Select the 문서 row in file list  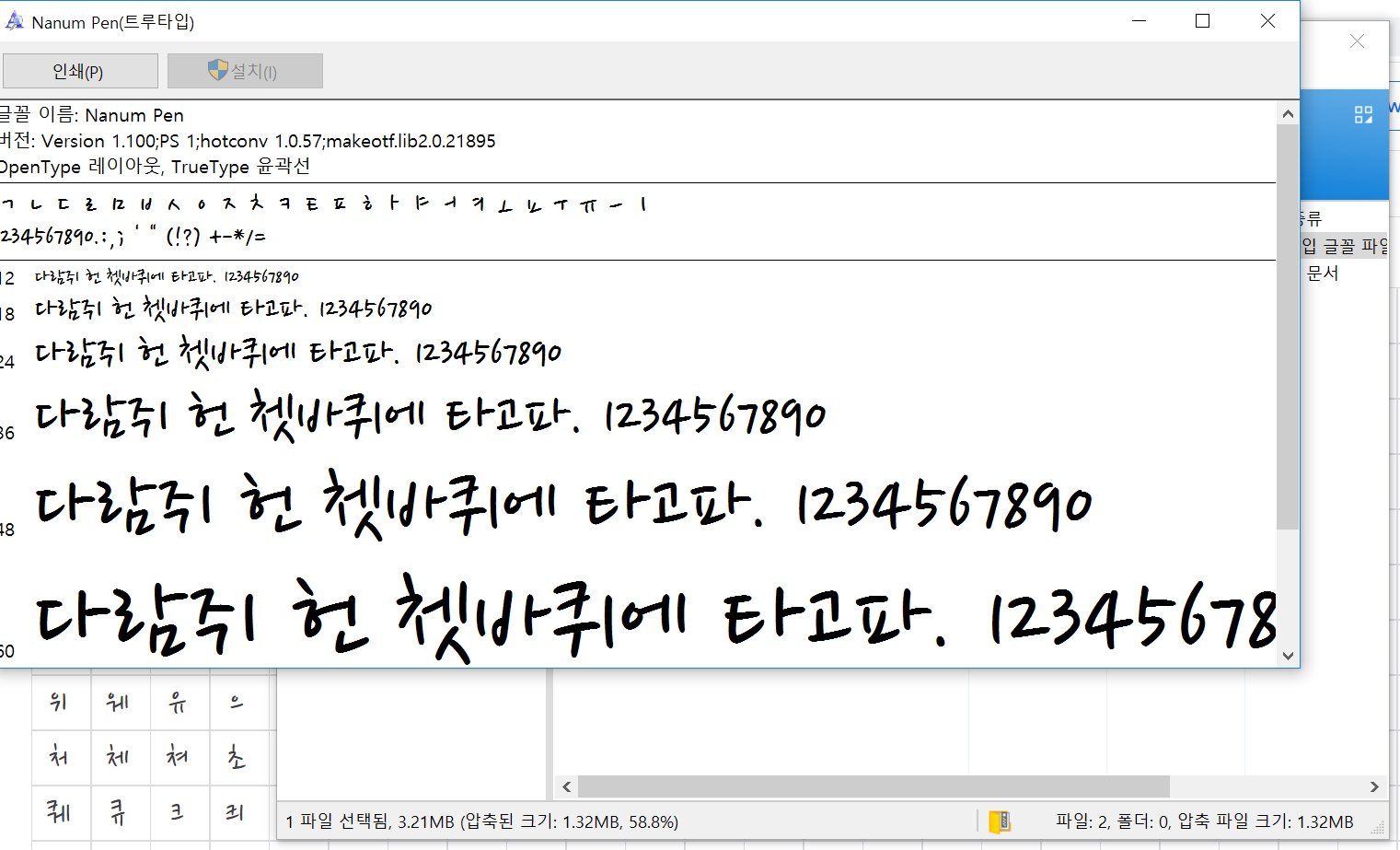1323,274
